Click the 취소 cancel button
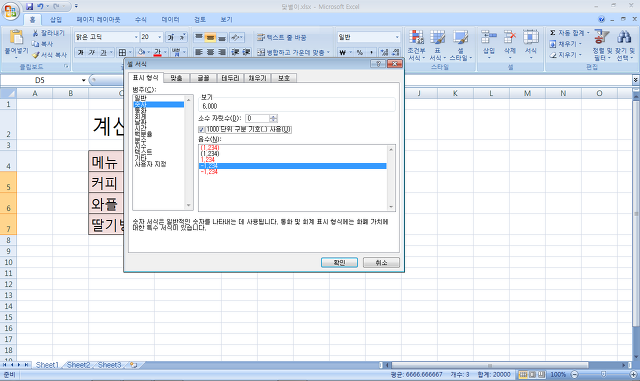Viewport: 640px width, 381px height. point(381,263)
